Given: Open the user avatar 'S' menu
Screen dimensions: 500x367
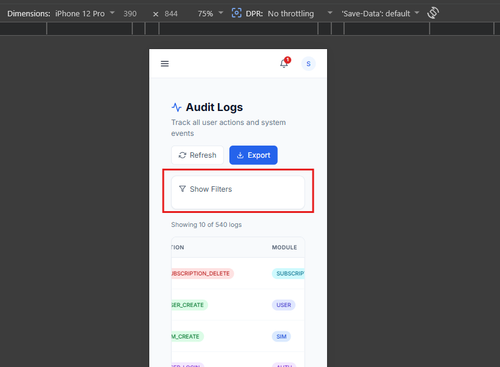Looking at the screenshot, I should pyautogui.click(x=308, y=64).
